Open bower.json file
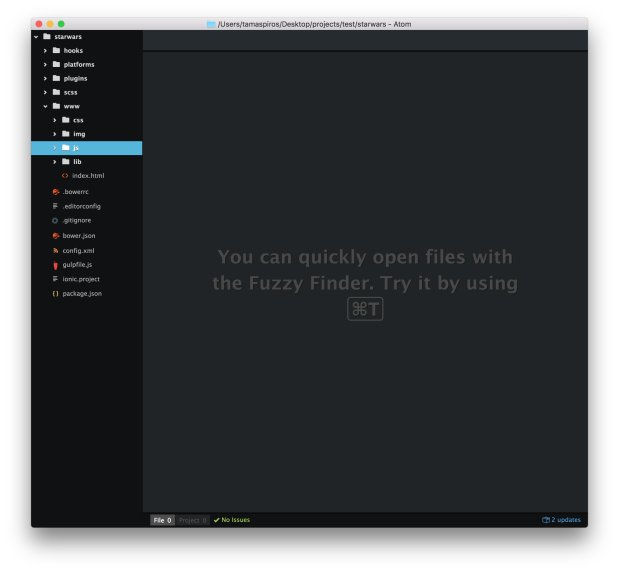The width and height of the screenshot is (619, 572). click(79, 236)
